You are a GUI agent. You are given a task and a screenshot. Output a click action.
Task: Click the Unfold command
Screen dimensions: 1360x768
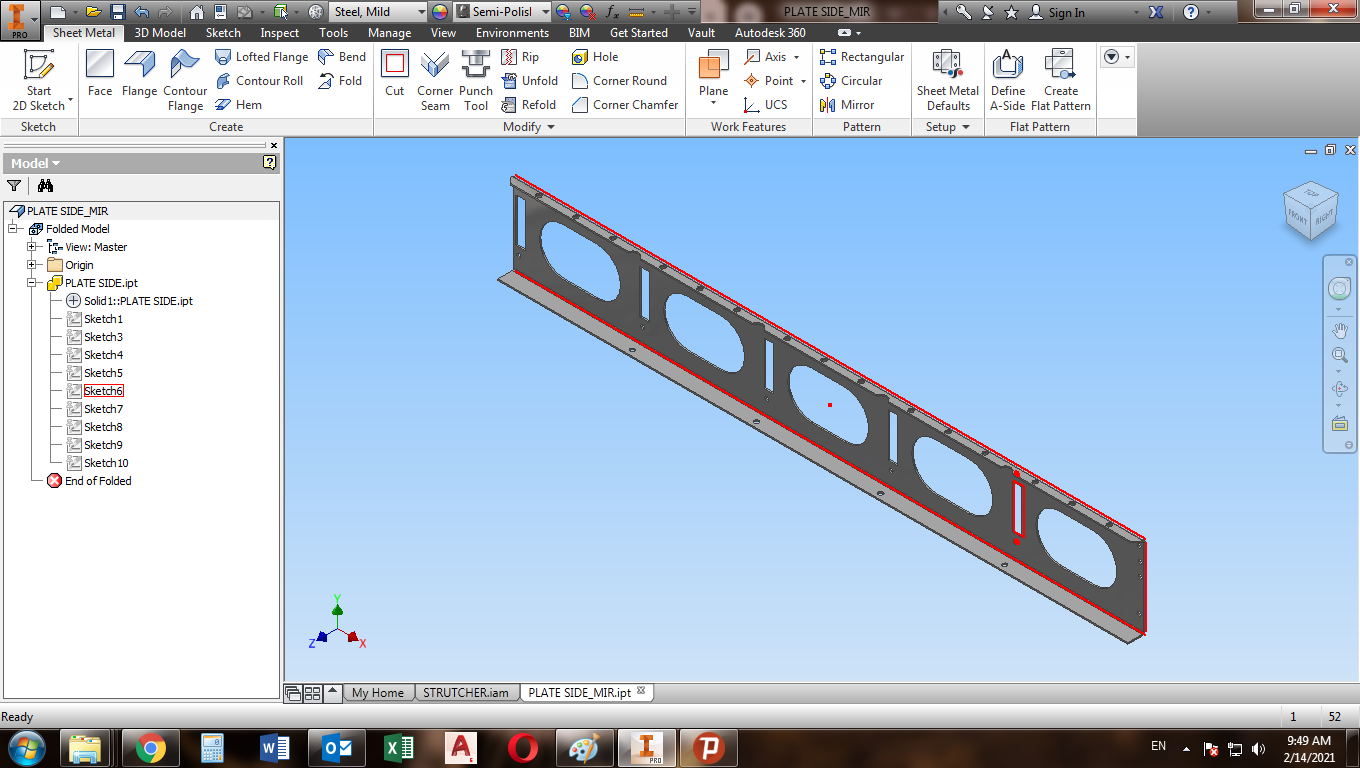529,81
